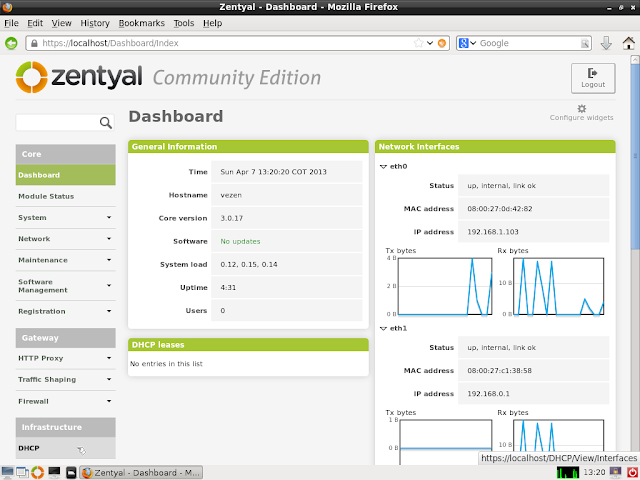Open the Help menu

212,23
